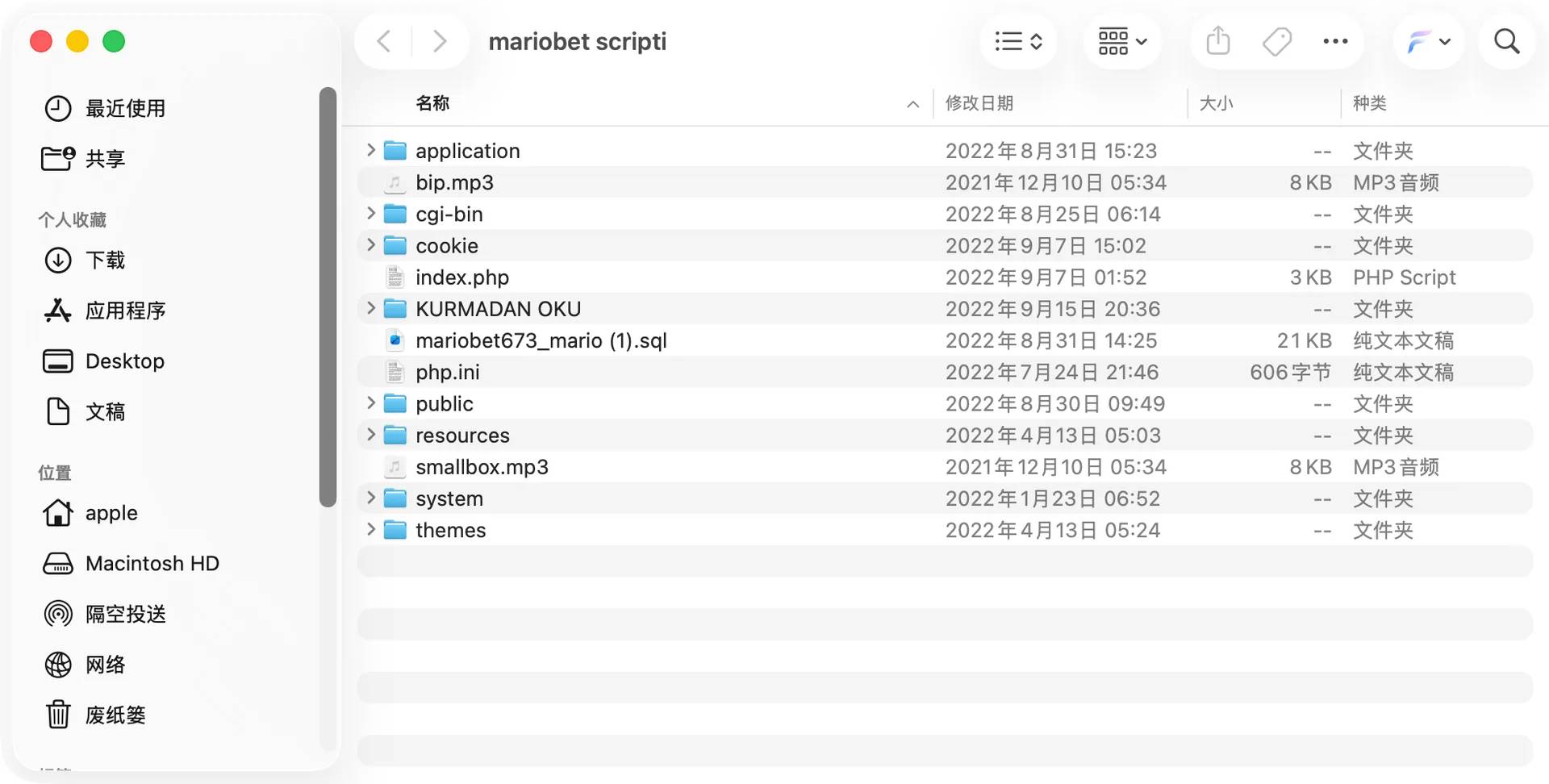This screenshot has width=1549, height=784.
Task: Open 废纸篓 trash in sidebar
Action: click(94, 715)
